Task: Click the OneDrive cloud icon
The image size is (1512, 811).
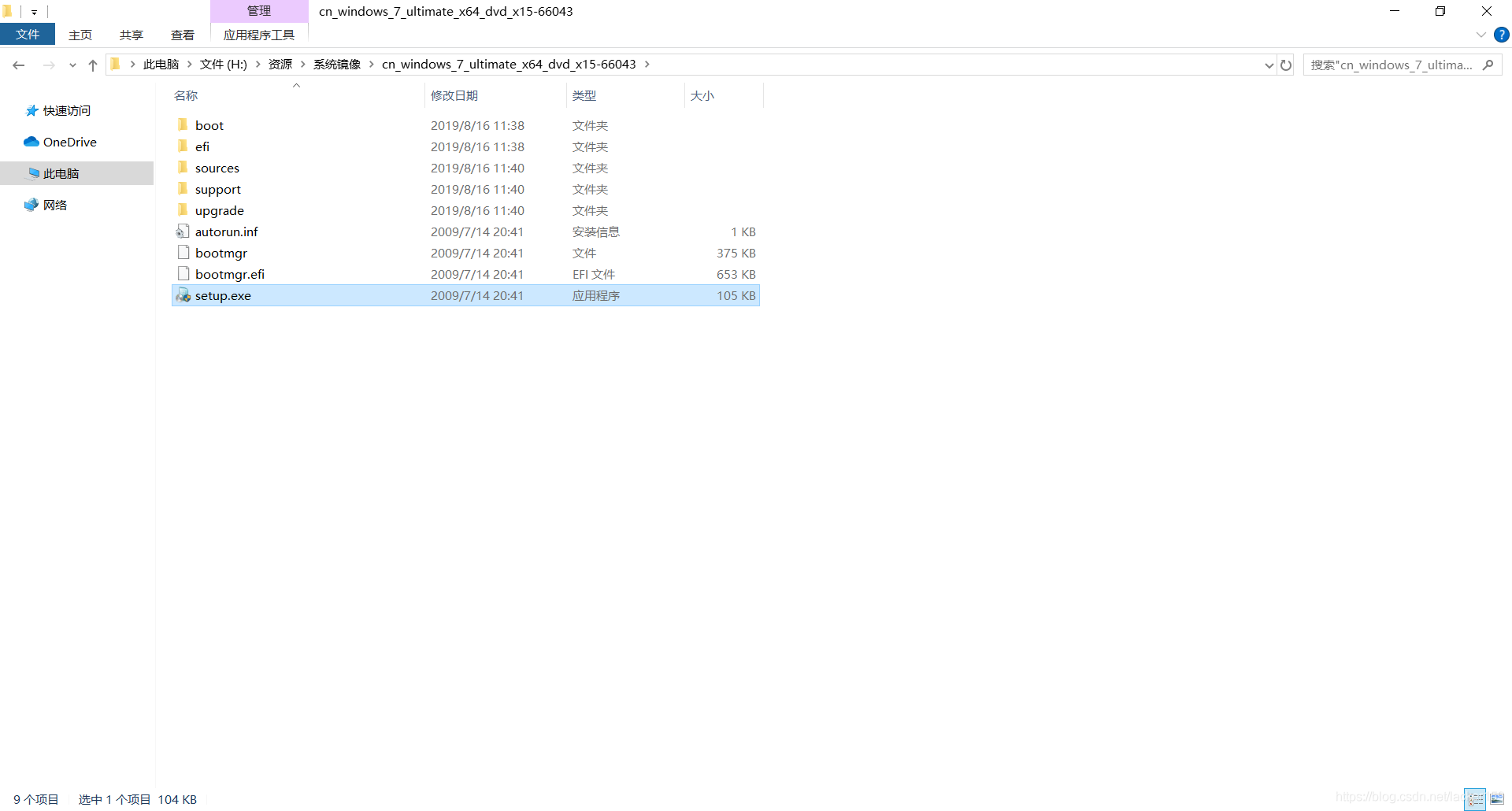Action: [x=31, y=142]
